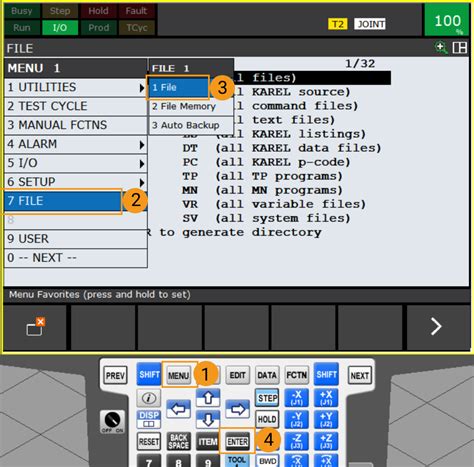Click the HOLD key

(267, 419)
